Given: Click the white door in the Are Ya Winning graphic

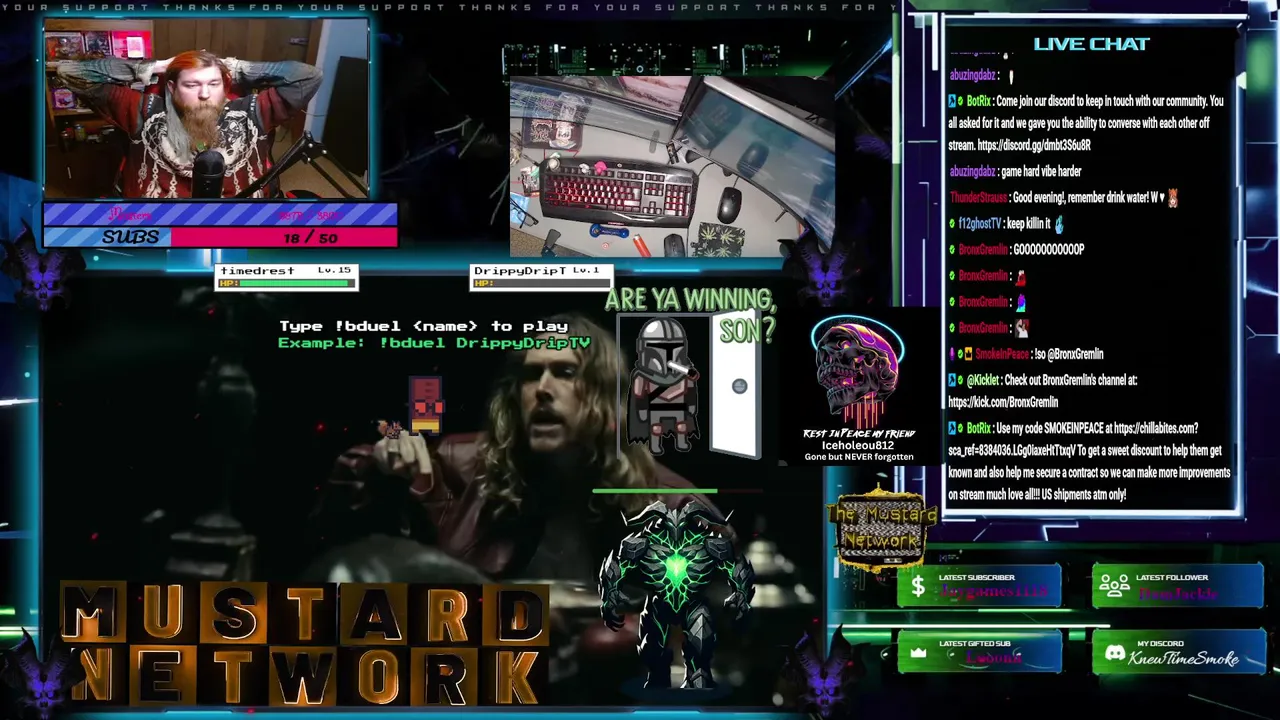Looking at the screenshot, I should pyautogui.click(x=735, y=388).
